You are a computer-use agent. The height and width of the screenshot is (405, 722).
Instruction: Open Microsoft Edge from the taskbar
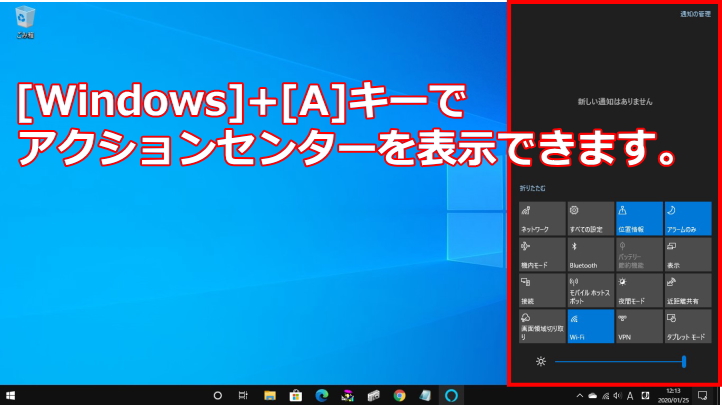(x=322, y=395)
